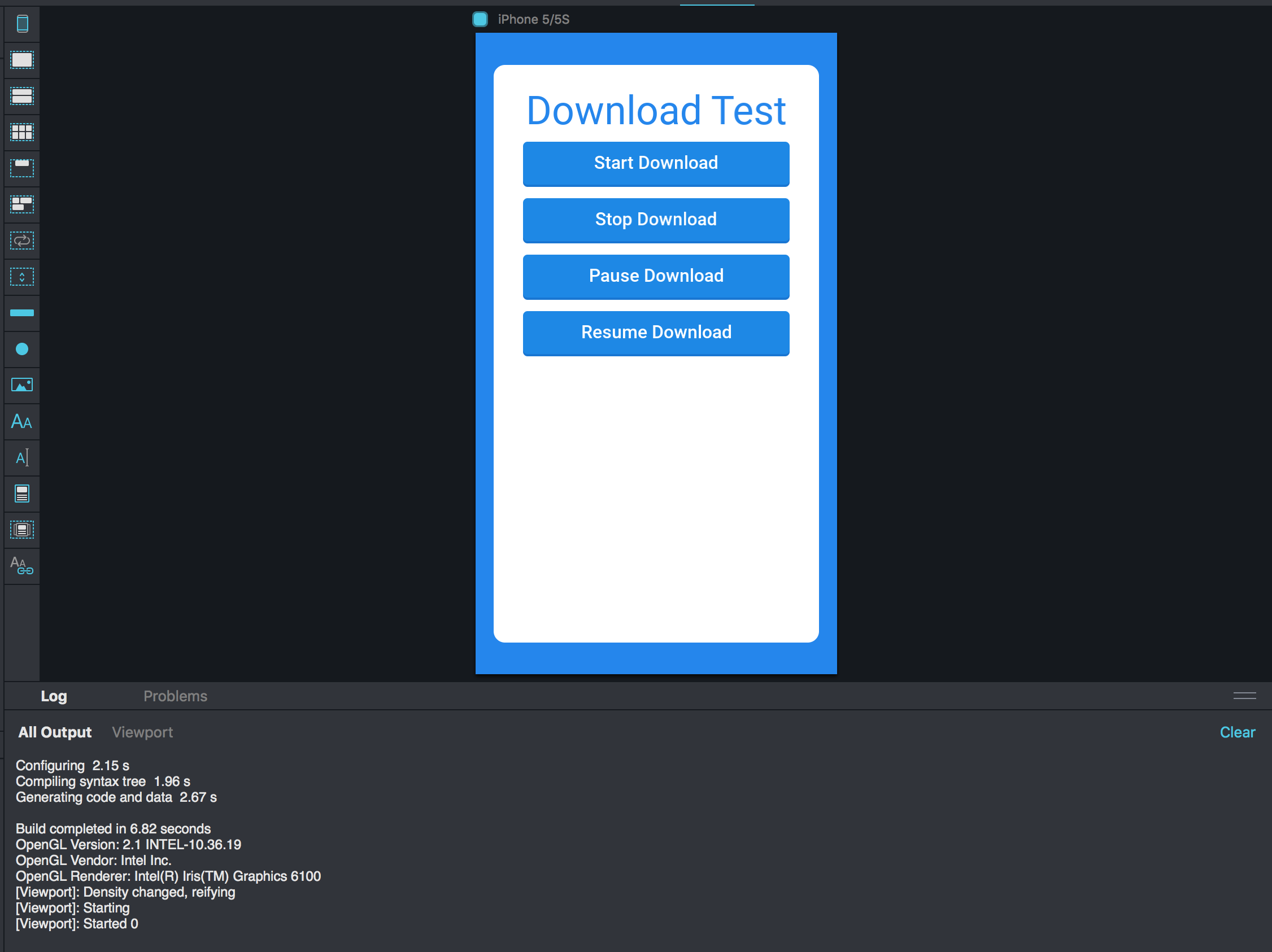Filter log to Viewport output

point(142,732)
